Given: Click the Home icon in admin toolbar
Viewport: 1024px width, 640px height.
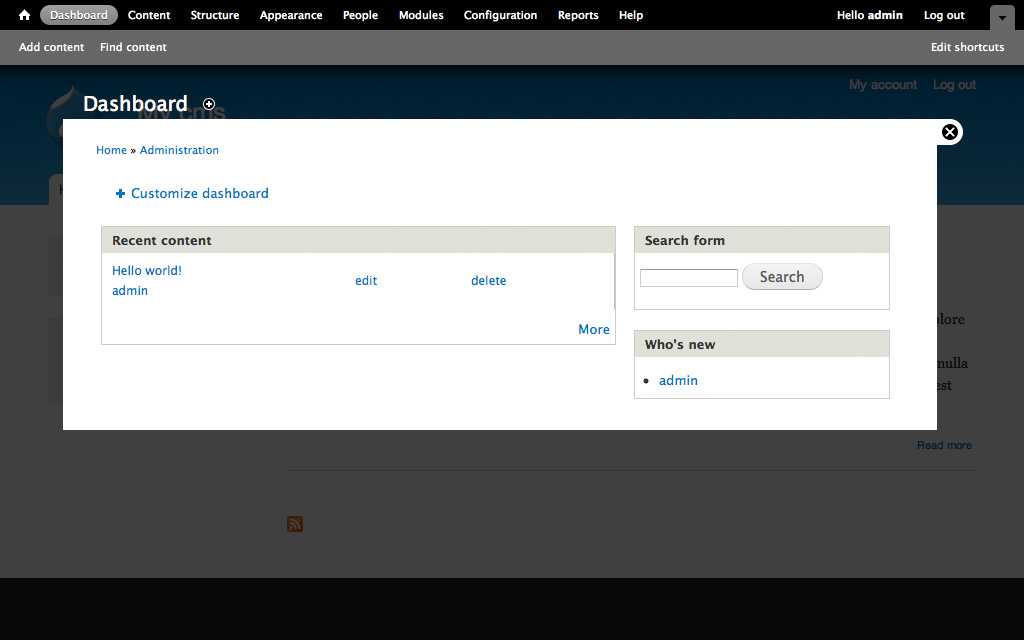Looking at the screenshot, I should tap(24, 15).
